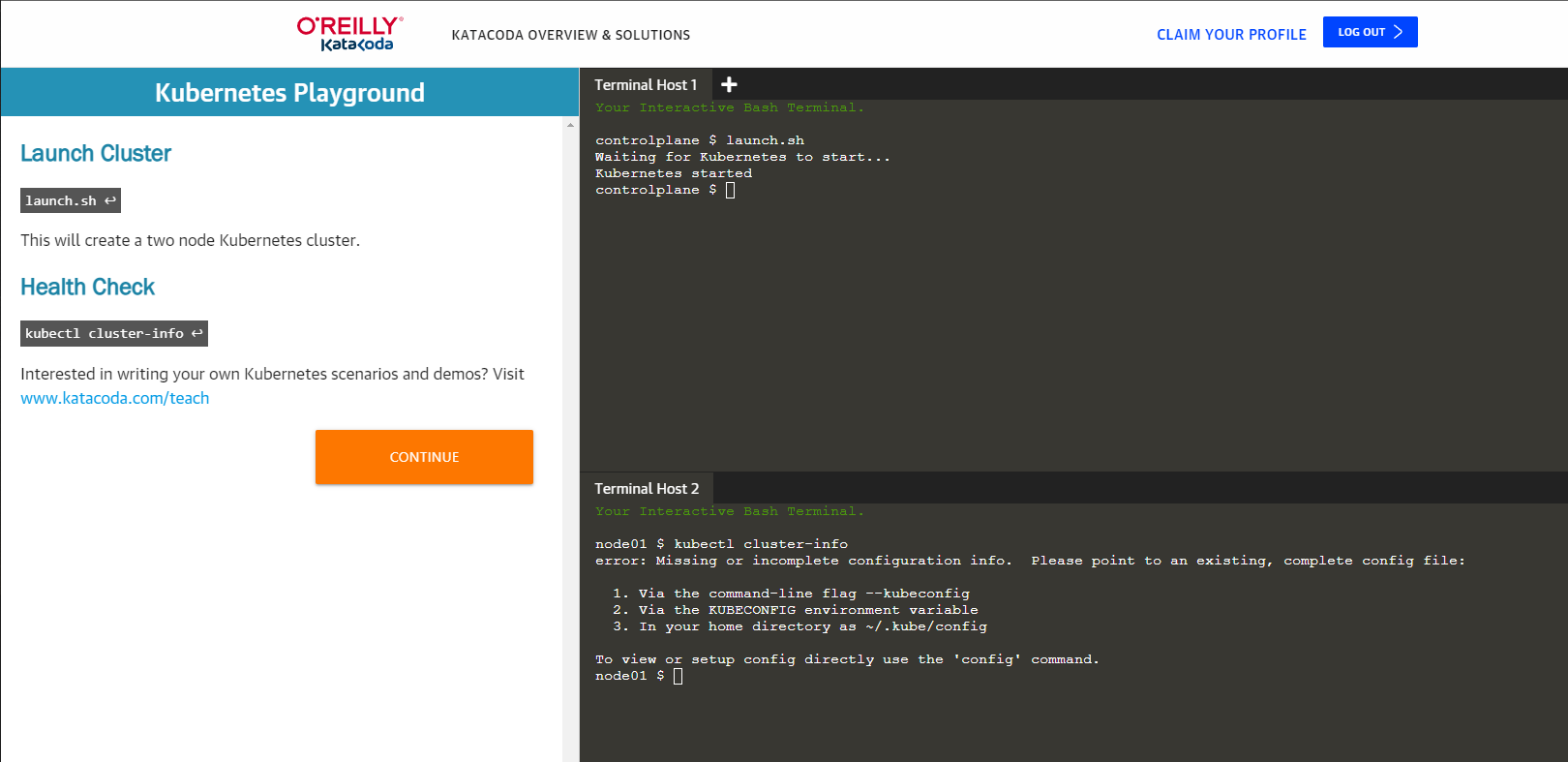The height and width of the screenshot is (762, 1568).
Task: Click the instructions panel scrollbar up arrow
Action: [570, 125]
